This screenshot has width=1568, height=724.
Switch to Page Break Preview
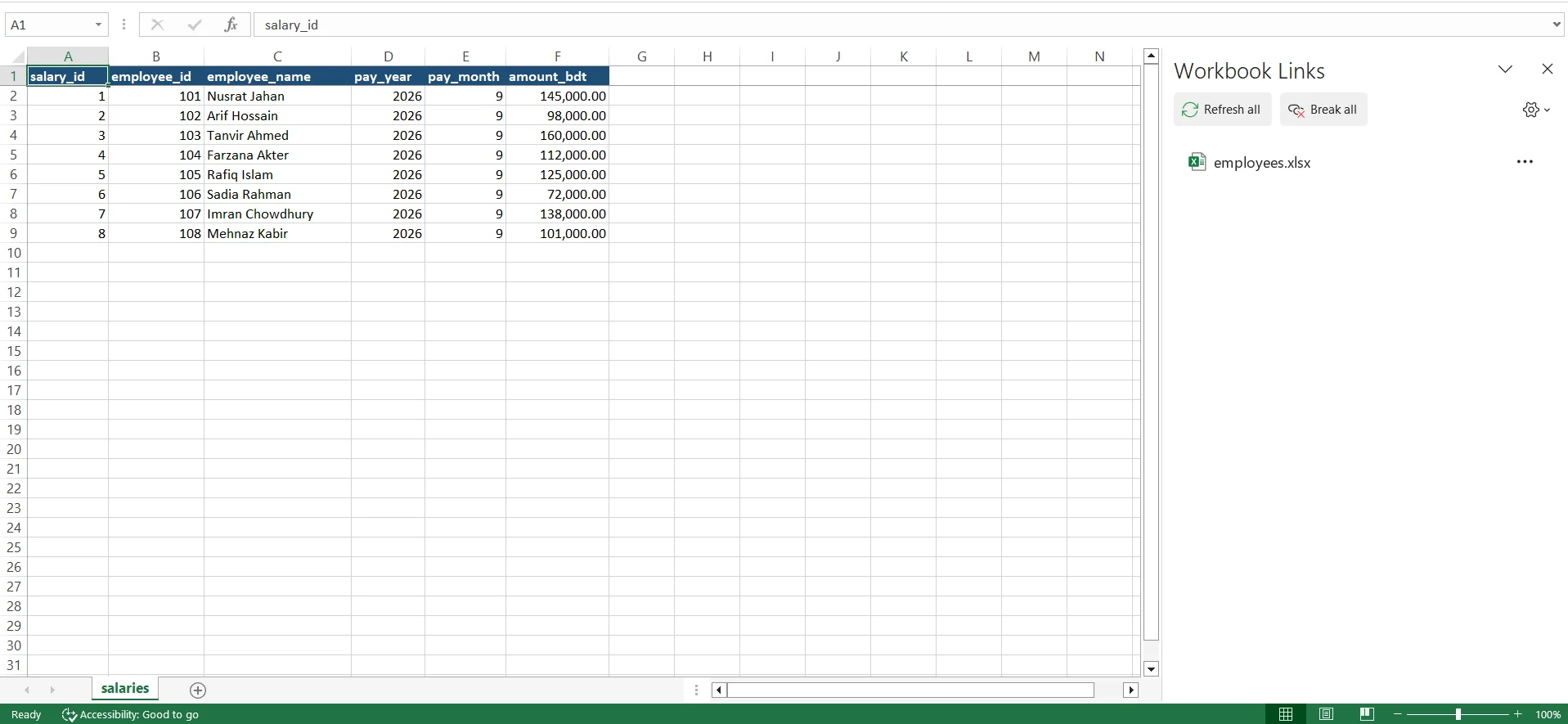tap(1366, 714)
